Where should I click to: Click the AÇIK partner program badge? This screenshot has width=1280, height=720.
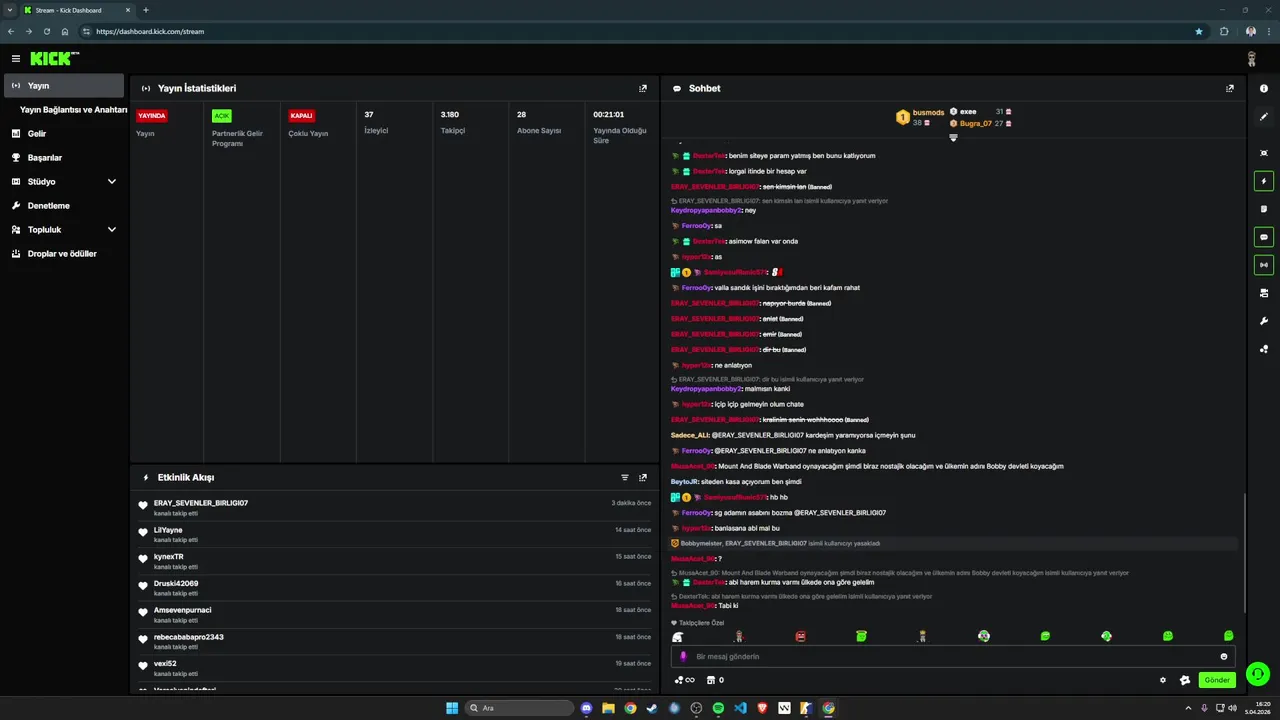coord(221,116)
